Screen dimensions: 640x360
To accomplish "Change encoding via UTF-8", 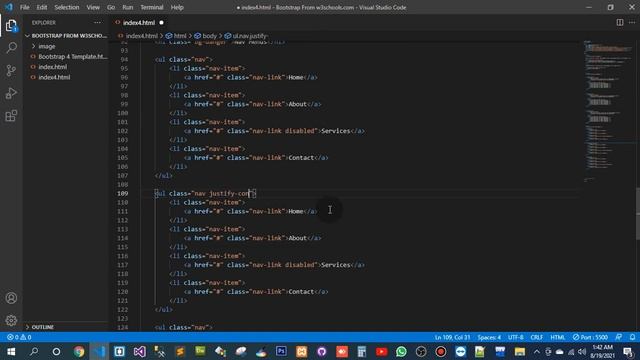I will (x=516, y=337).
